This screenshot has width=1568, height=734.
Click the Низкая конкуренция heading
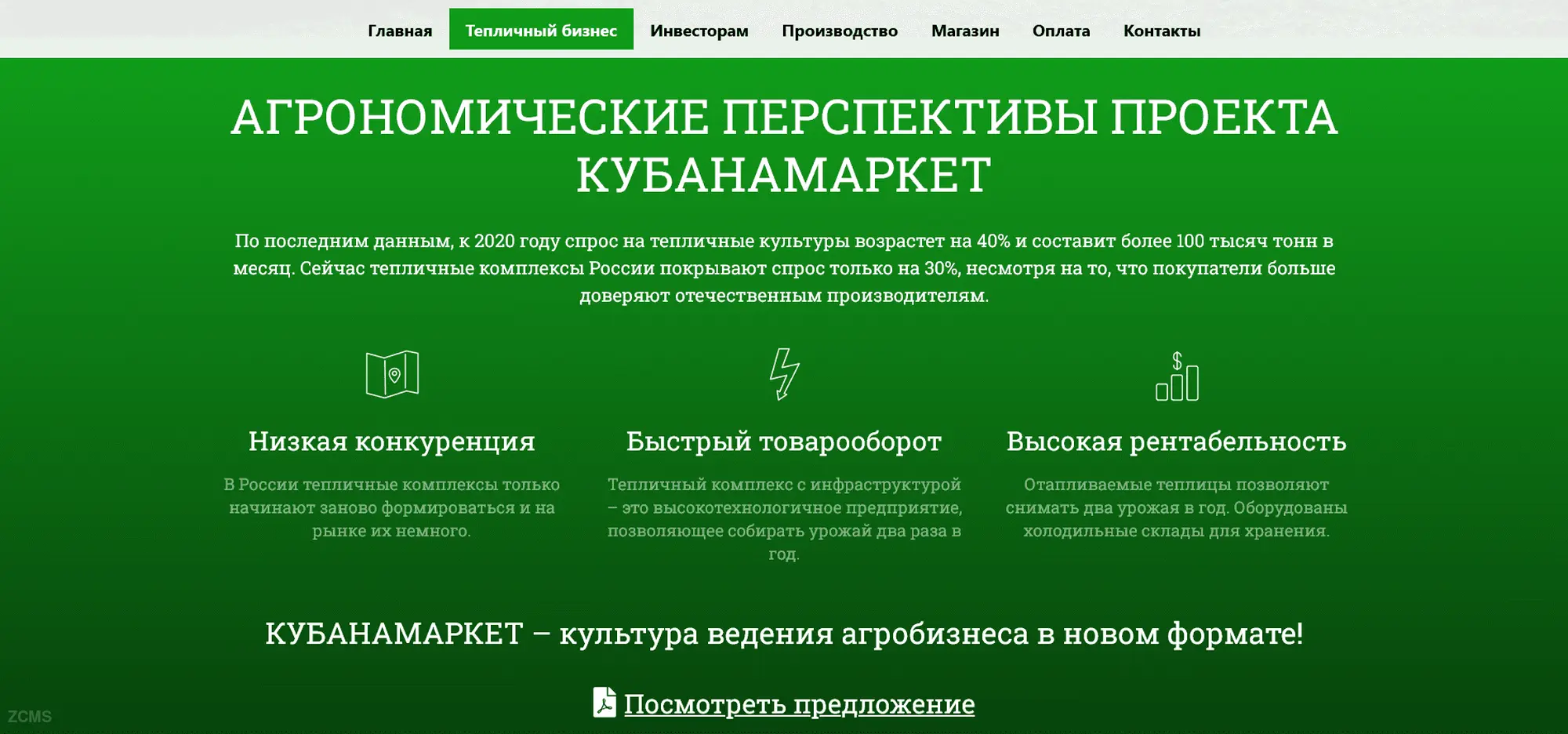[392, 441]
